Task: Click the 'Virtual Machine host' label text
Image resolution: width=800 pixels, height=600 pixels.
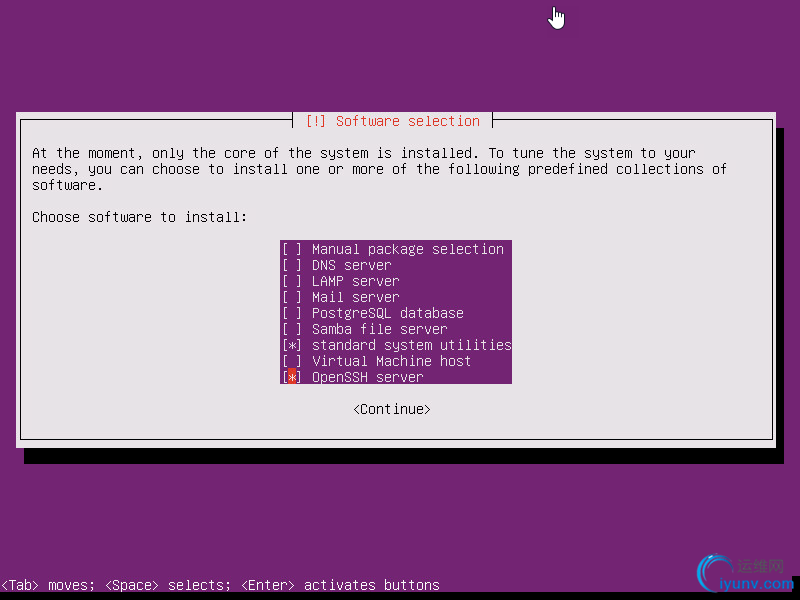Action: pyautogui.click(x=391, y=361)
